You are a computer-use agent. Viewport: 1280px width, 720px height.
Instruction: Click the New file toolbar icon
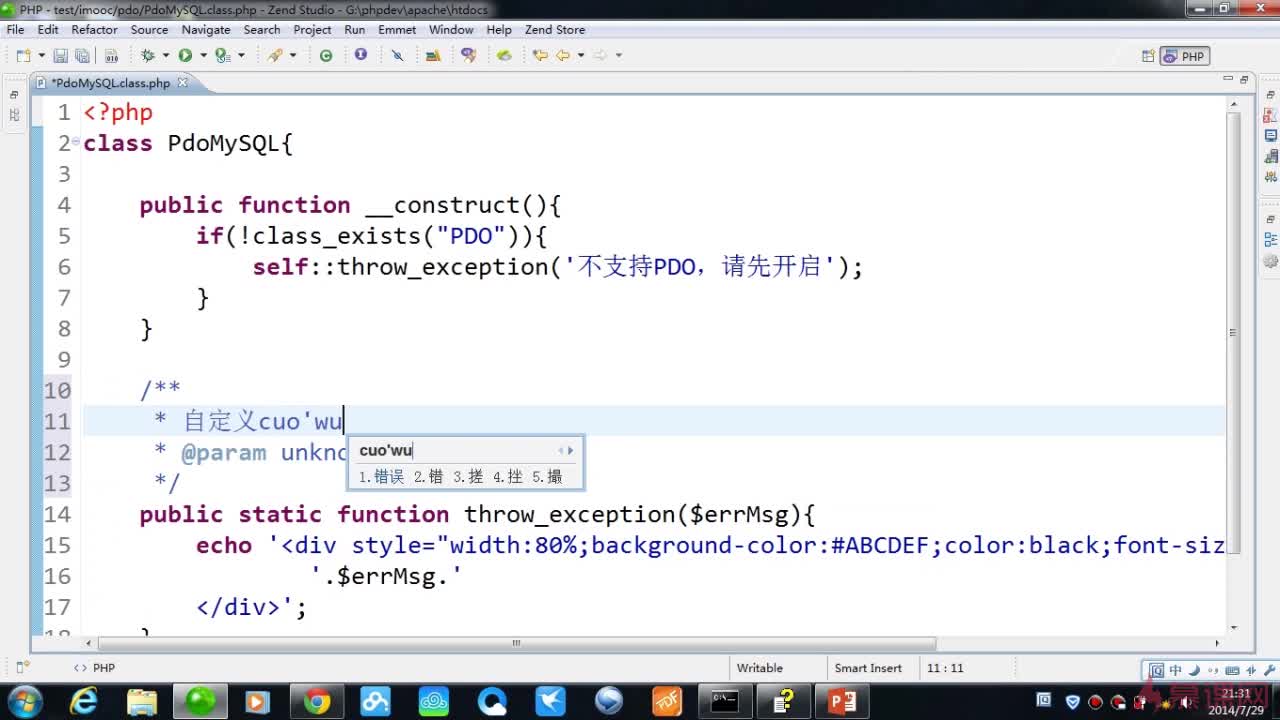tap(23, 56)
